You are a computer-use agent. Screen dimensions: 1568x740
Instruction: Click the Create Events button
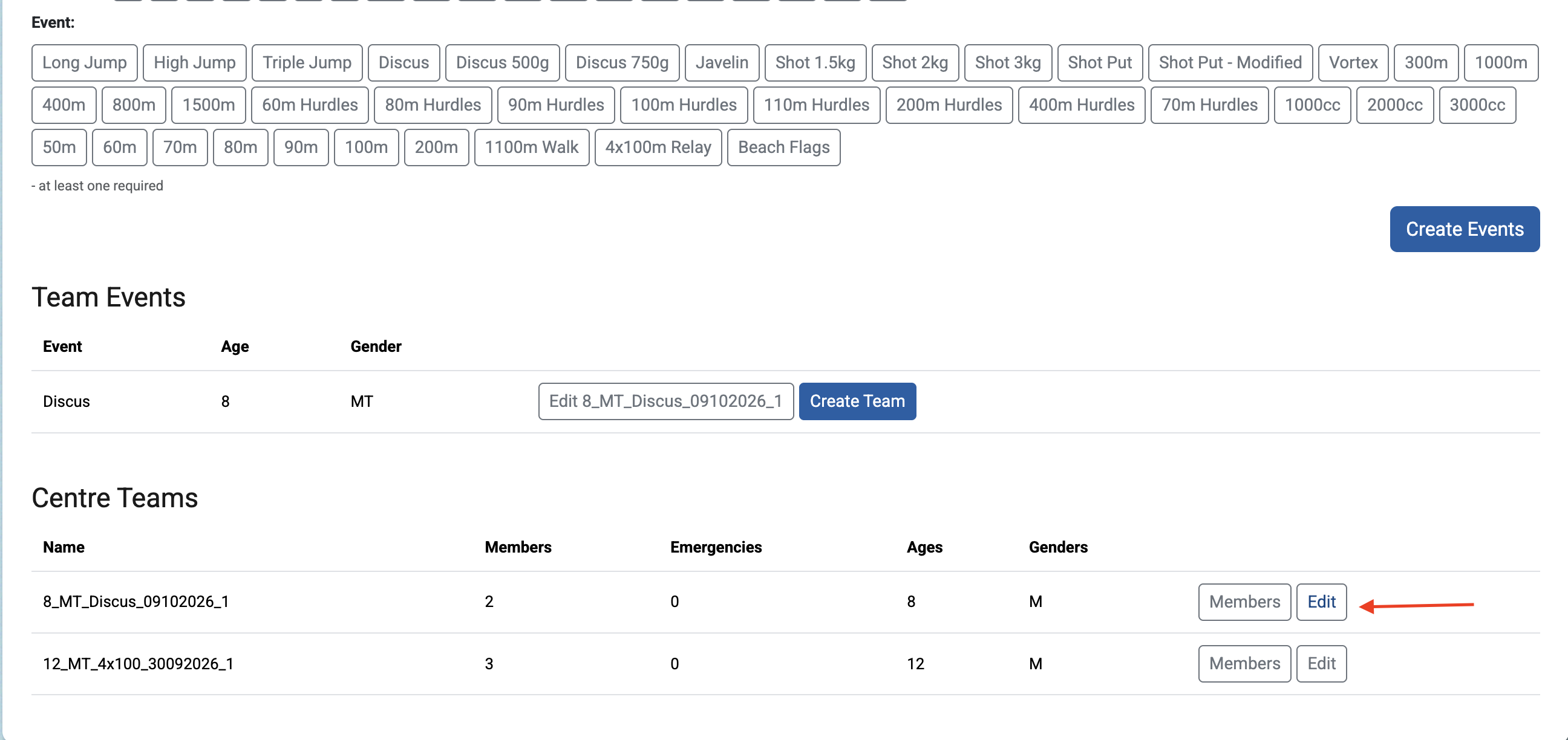[1465, 229]
